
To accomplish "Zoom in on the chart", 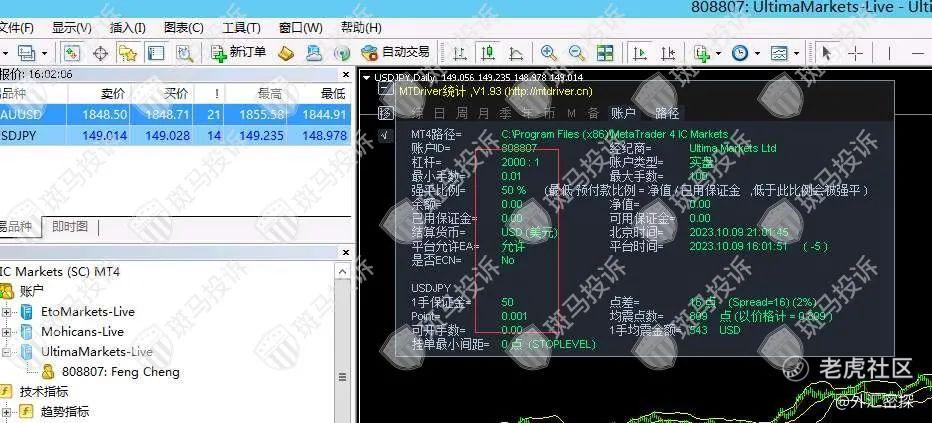I will point(549,53).
